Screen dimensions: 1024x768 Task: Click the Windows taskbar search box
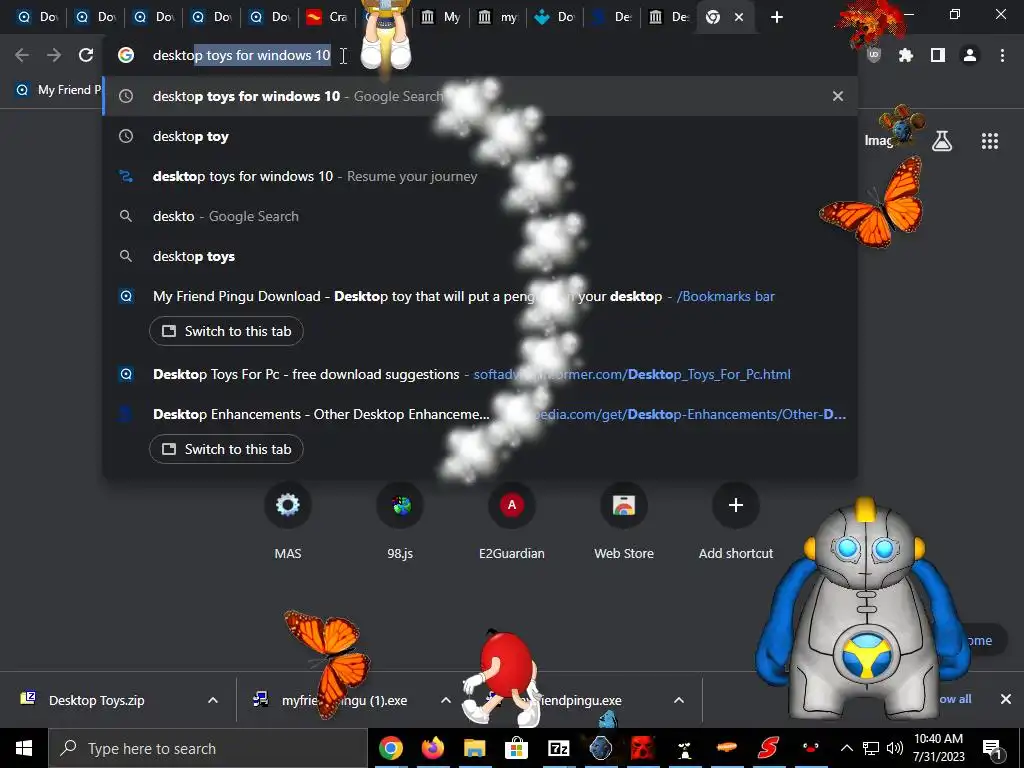[x=208, y=748]
